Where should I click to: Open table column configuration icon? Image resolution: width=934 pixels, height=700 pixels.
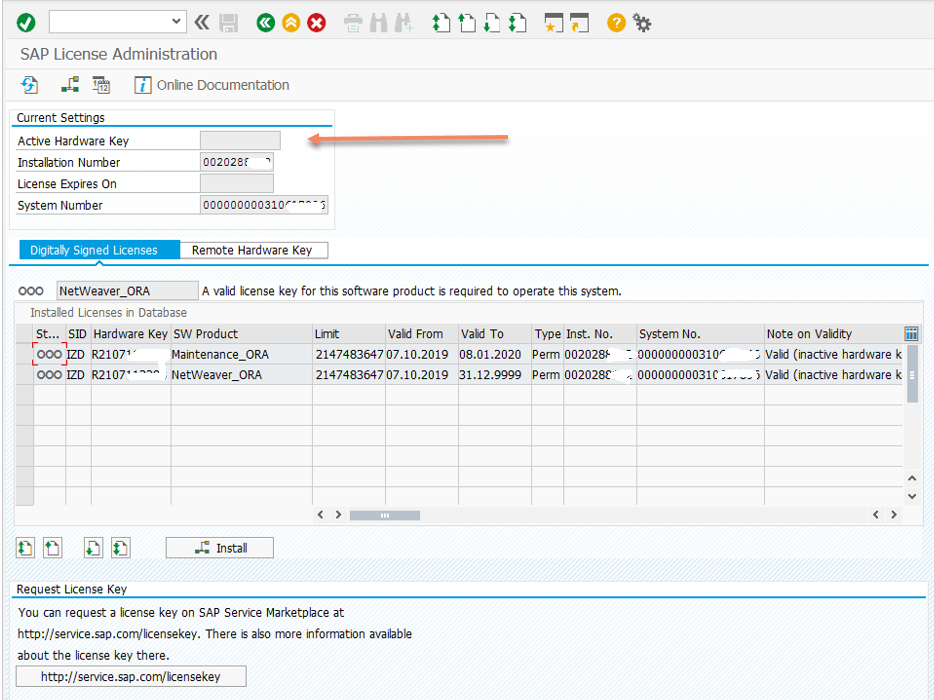click(x=911, y=334)
